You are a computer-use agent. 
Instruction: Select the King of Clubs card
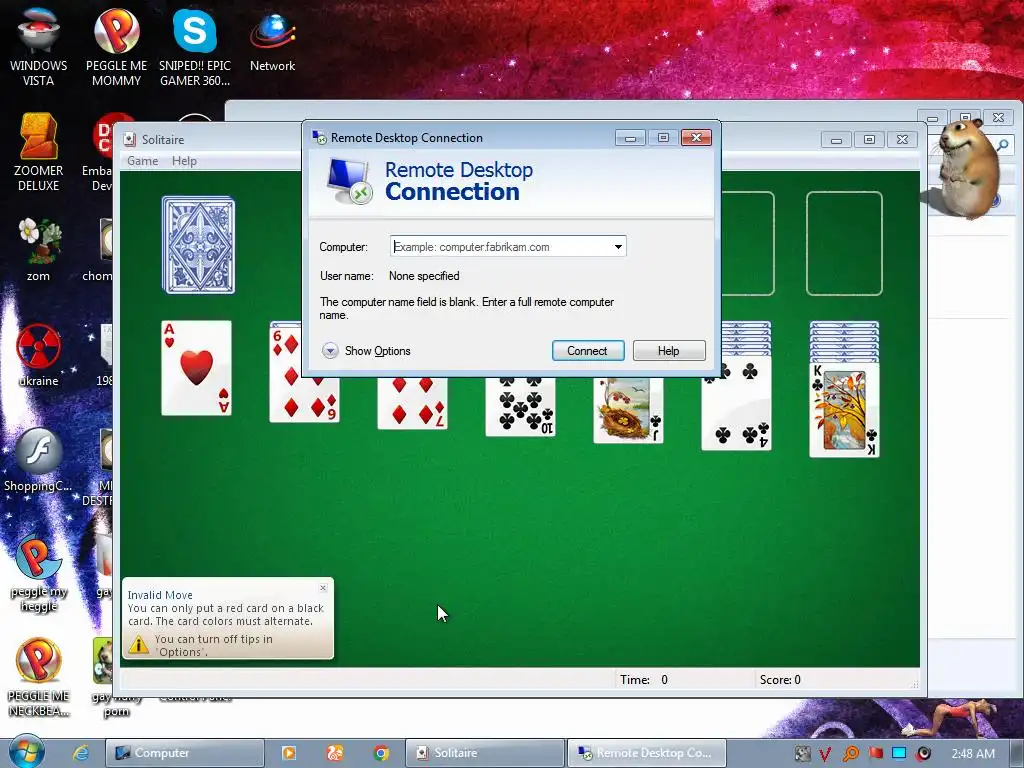pyautogui.click(x=844, y=411)
